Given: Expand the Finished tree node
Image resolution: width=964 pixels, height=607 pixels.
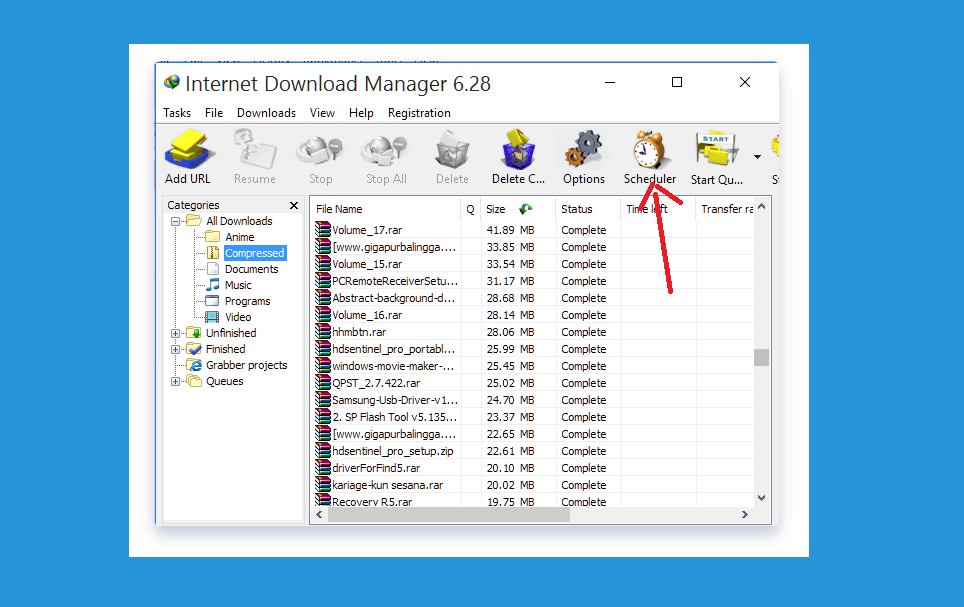Looking at the screenshot, I should 176,349.
